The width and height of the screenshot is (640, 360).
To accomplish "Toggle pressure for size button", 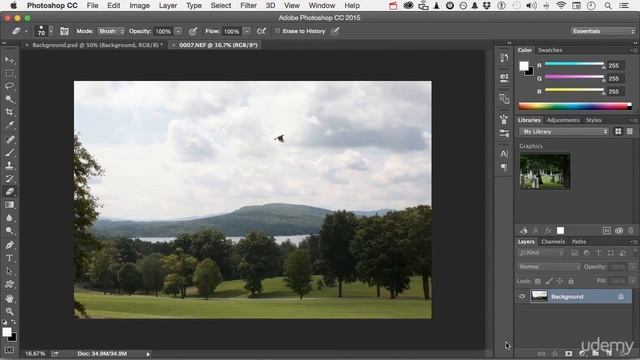I will [x=335, y=31].
